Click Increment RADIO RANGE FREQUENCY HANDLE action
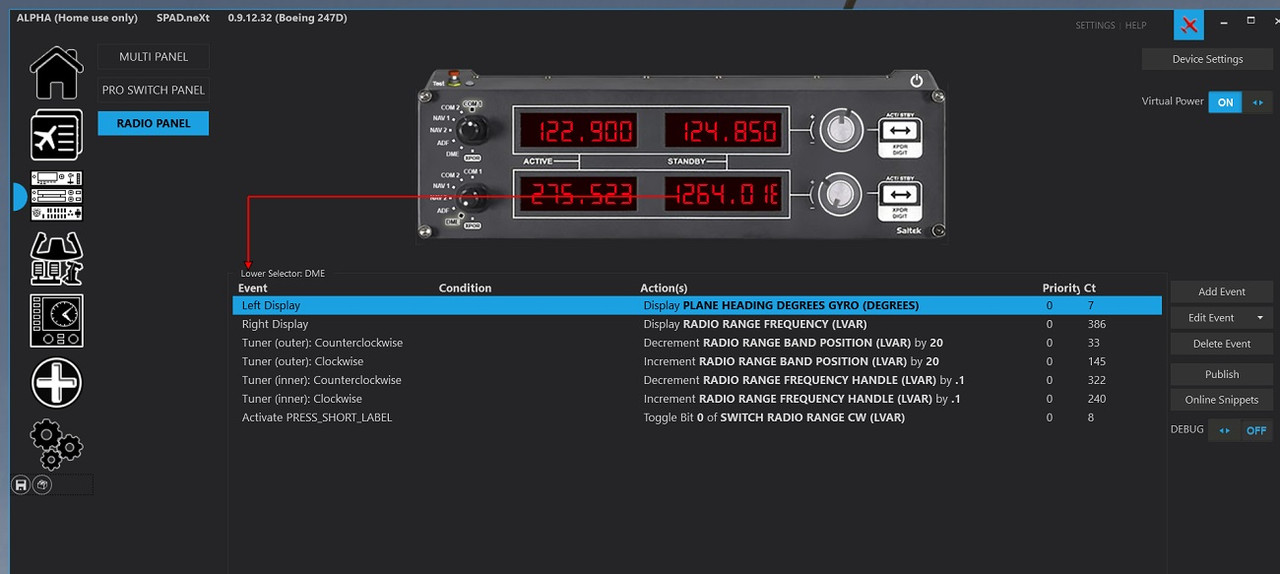The image size is (1280, 574). 802,399
